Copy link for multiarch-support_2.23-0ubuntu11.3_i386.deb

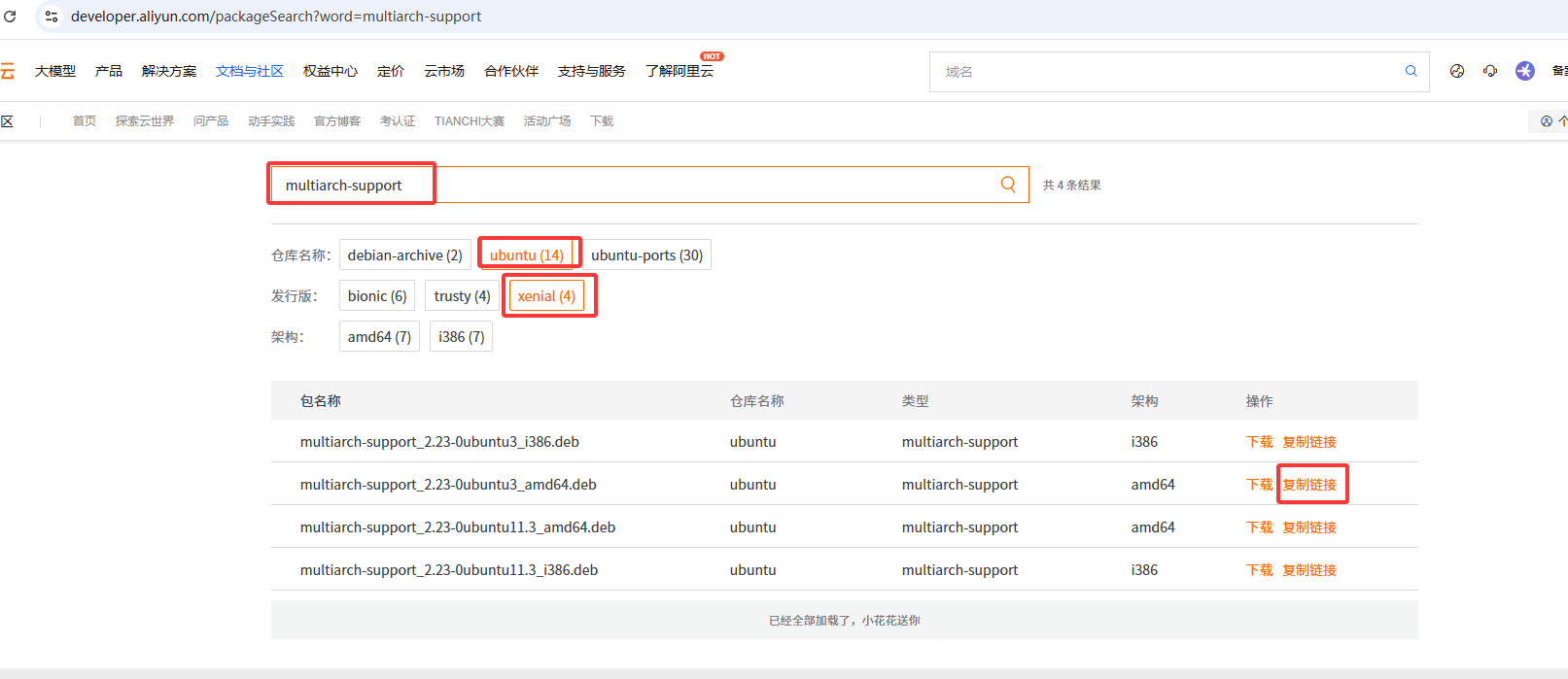click(x=1309, y=569)
